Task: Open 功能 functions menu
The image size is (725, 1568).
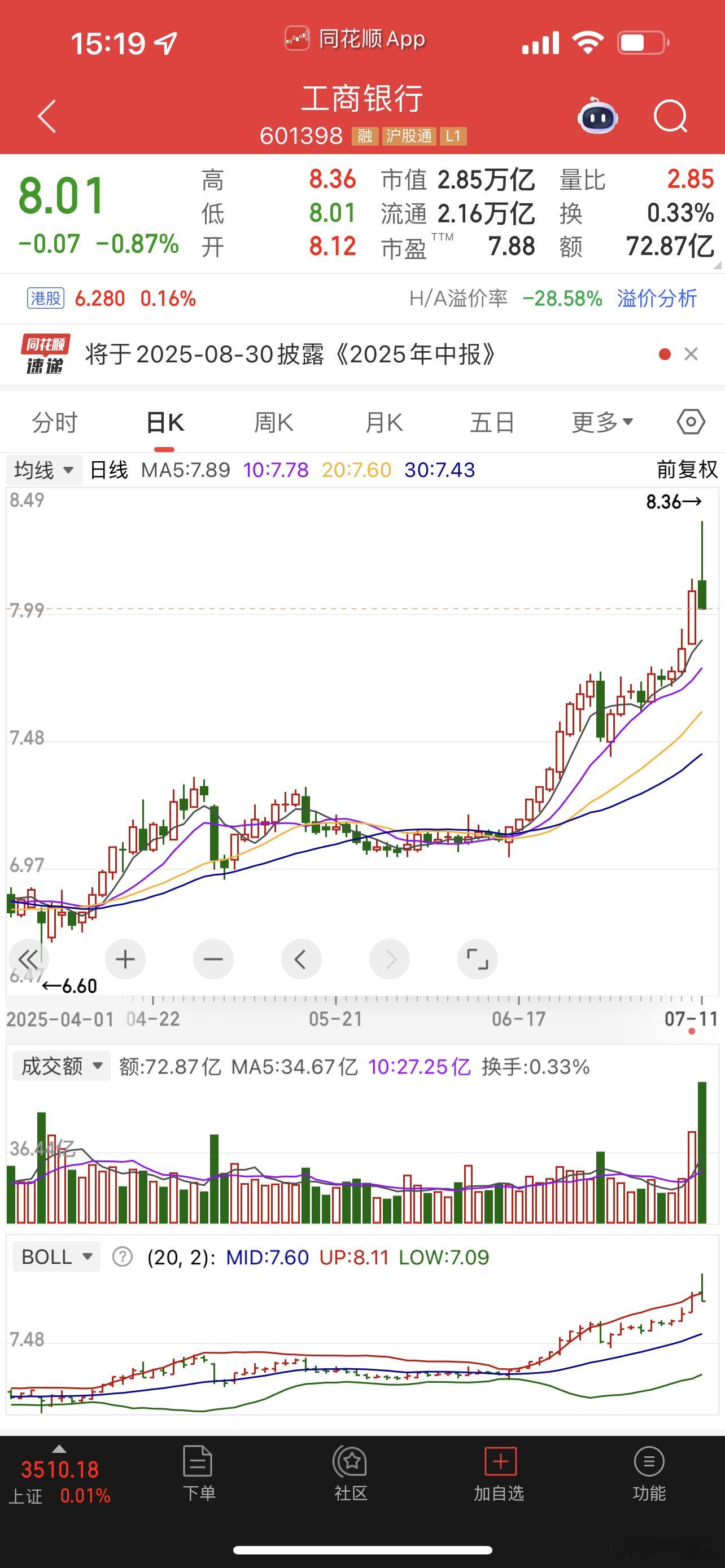Action: coord(649,1474)
